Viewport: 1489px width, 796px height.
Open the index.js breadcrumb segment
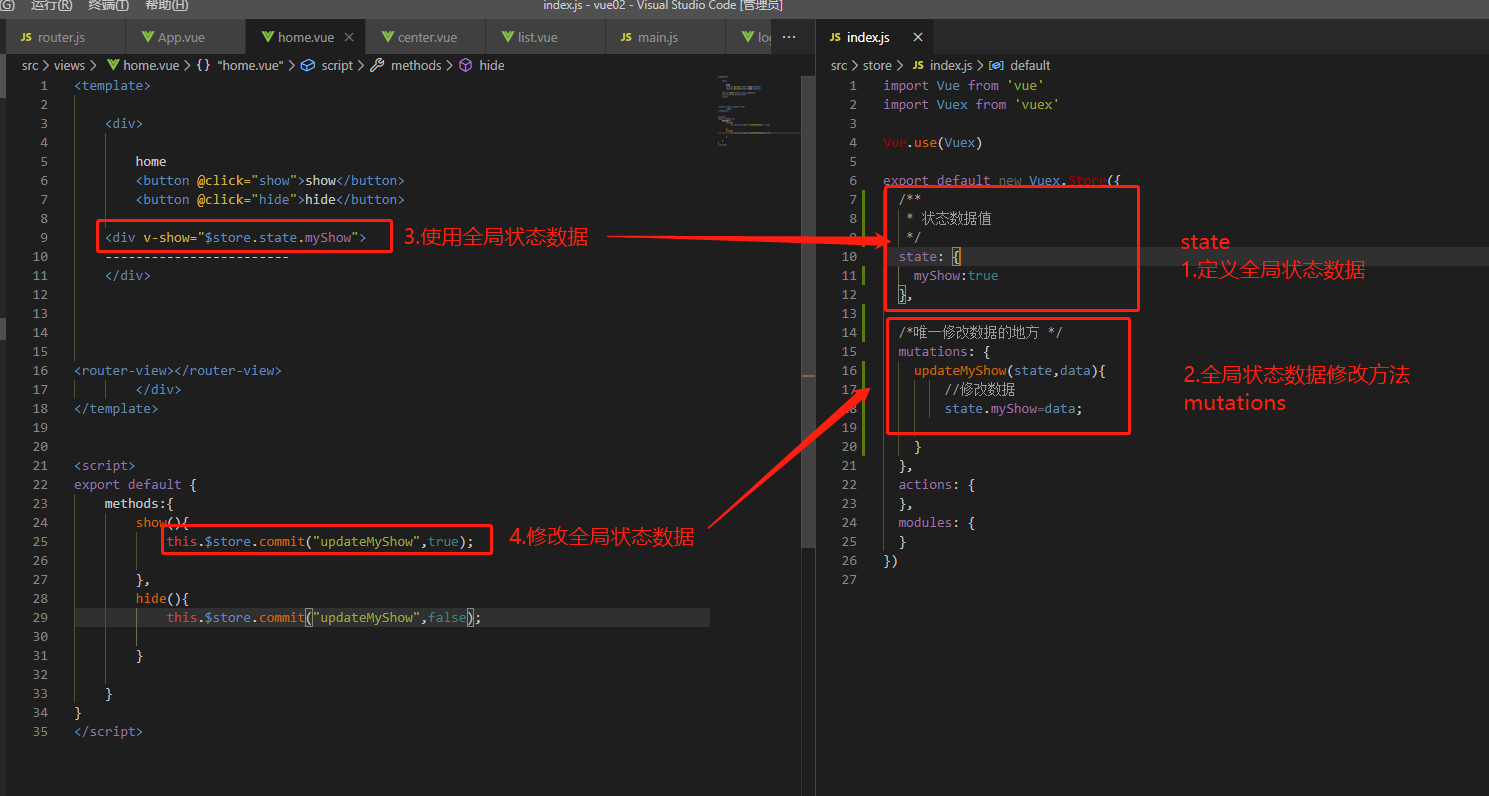point(951,65)
